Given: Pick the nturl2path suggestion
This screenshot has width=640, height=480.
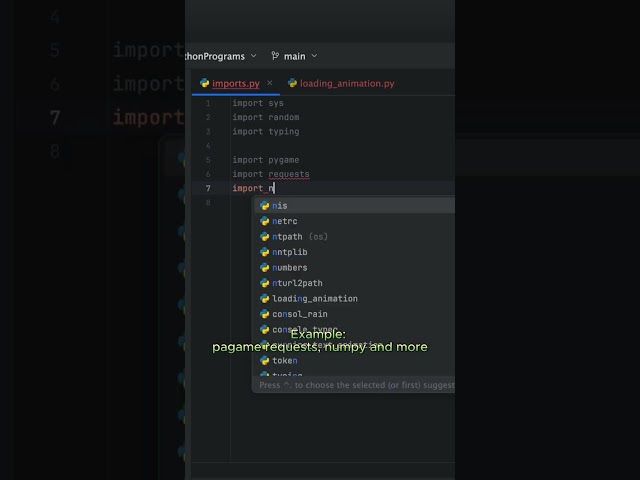Looking at the screenshot, I should point(355,283).
